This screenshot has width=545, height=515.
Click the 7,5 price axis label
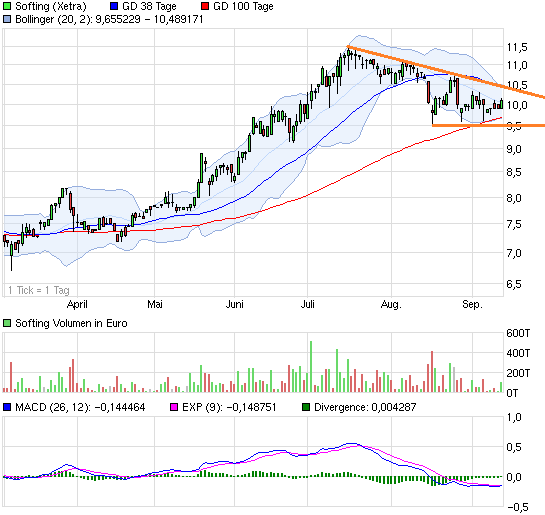514,224
